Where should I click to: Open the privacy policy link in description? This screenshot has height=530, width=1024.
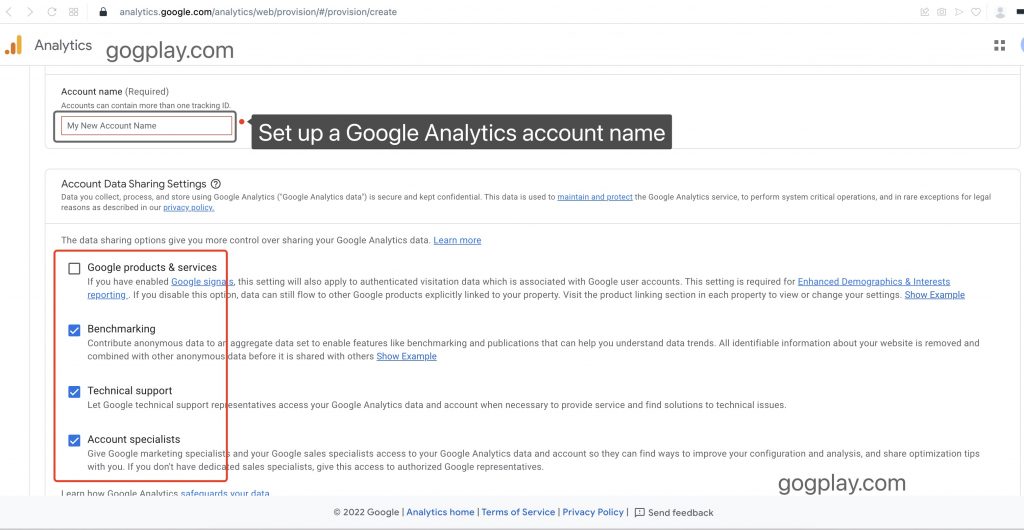189,208
